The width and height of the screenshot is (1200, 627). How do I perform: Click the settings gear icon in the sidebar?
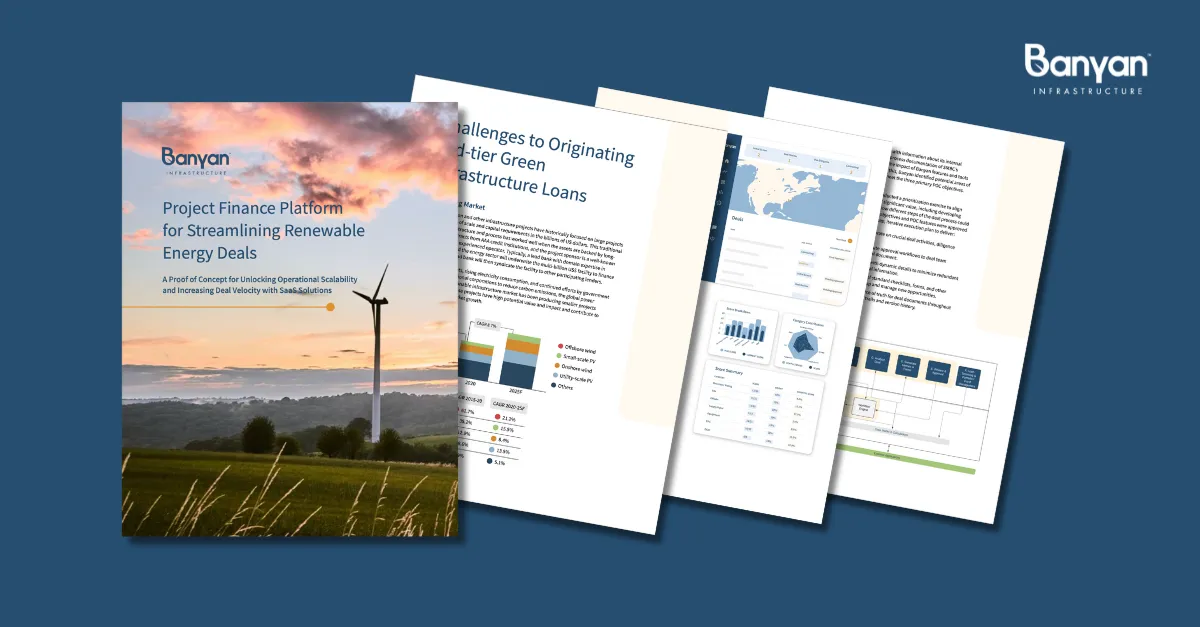719,203
